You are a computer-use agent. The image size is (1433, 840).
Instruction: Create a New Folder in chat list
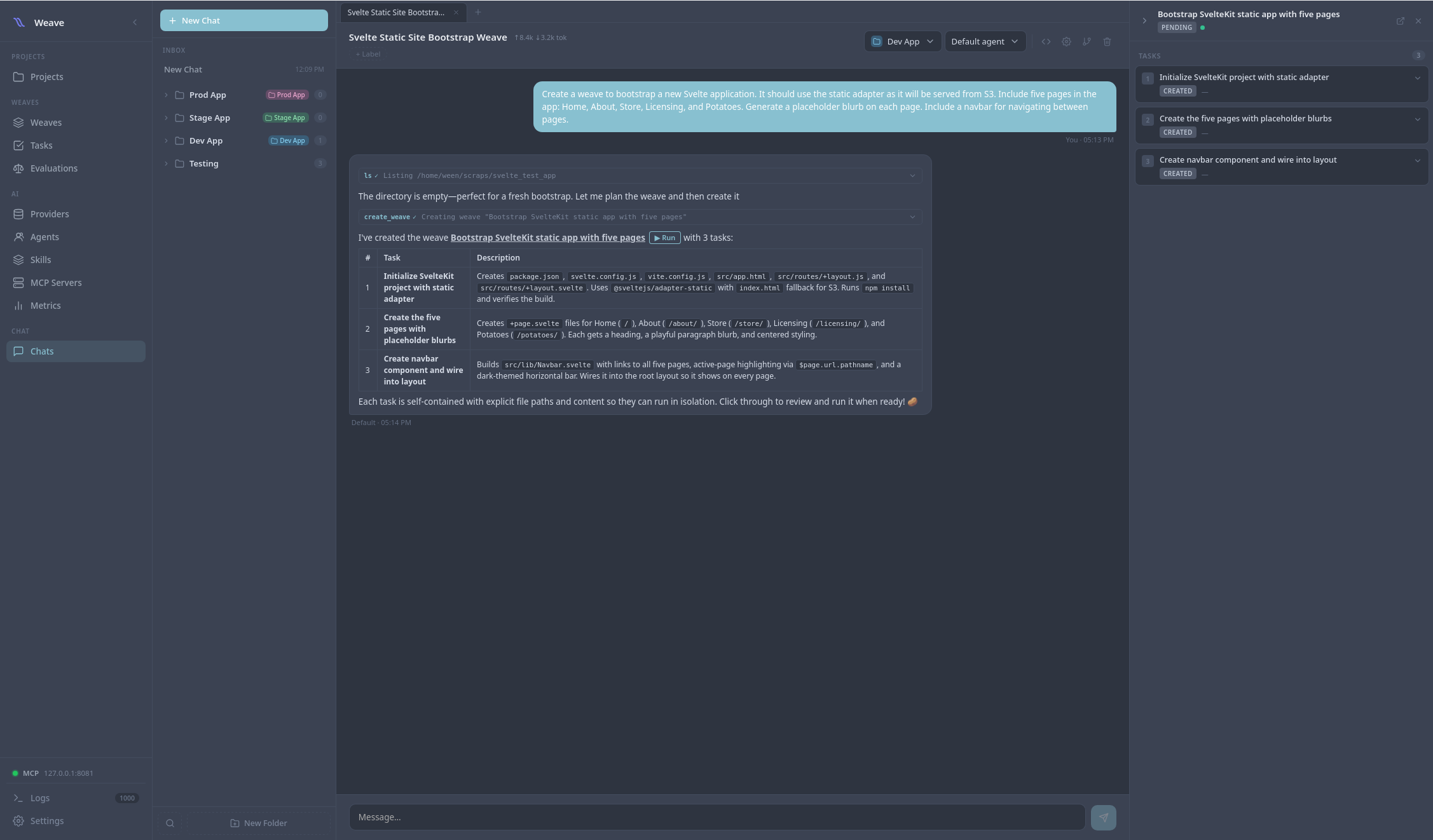click(x=258, y=823)
